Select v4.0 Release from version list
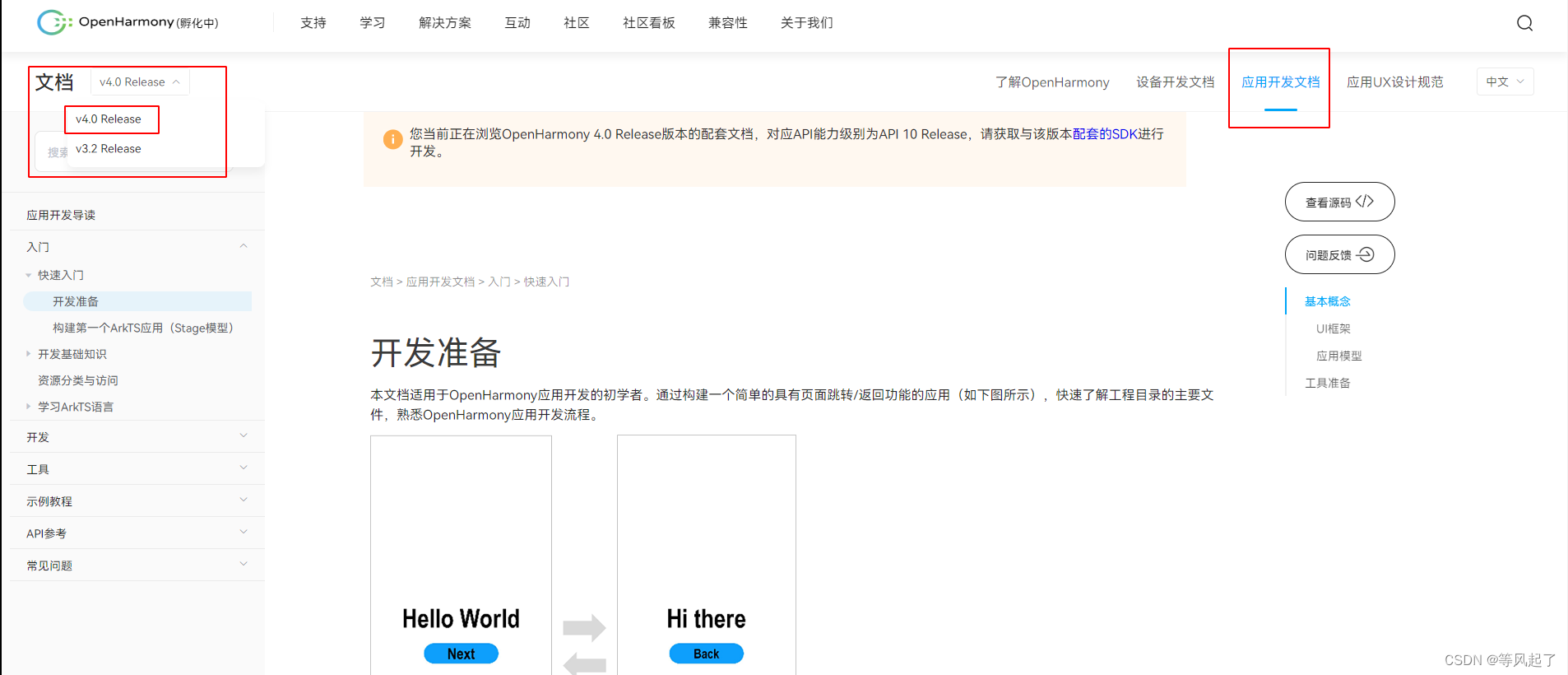 [109, 119]
